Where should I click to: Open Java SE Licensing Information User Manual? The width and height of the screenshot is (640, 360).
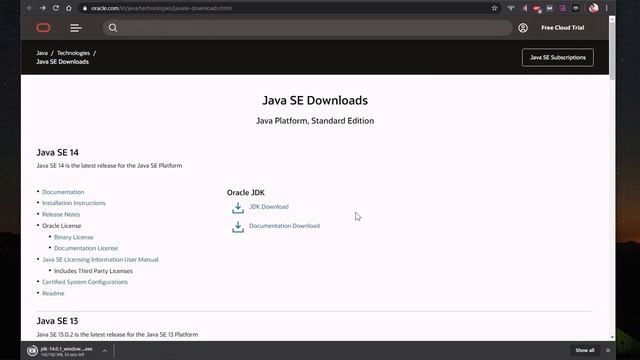pyautogui.click(x=100, y=260)
